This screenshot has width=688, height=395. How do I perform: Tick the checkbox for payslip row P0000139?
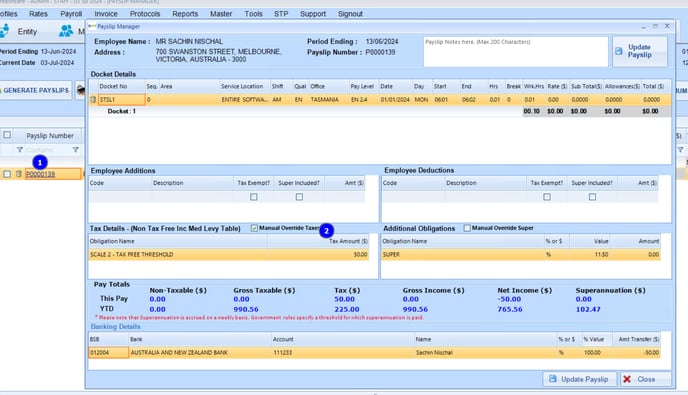click(x=7, y=174)
